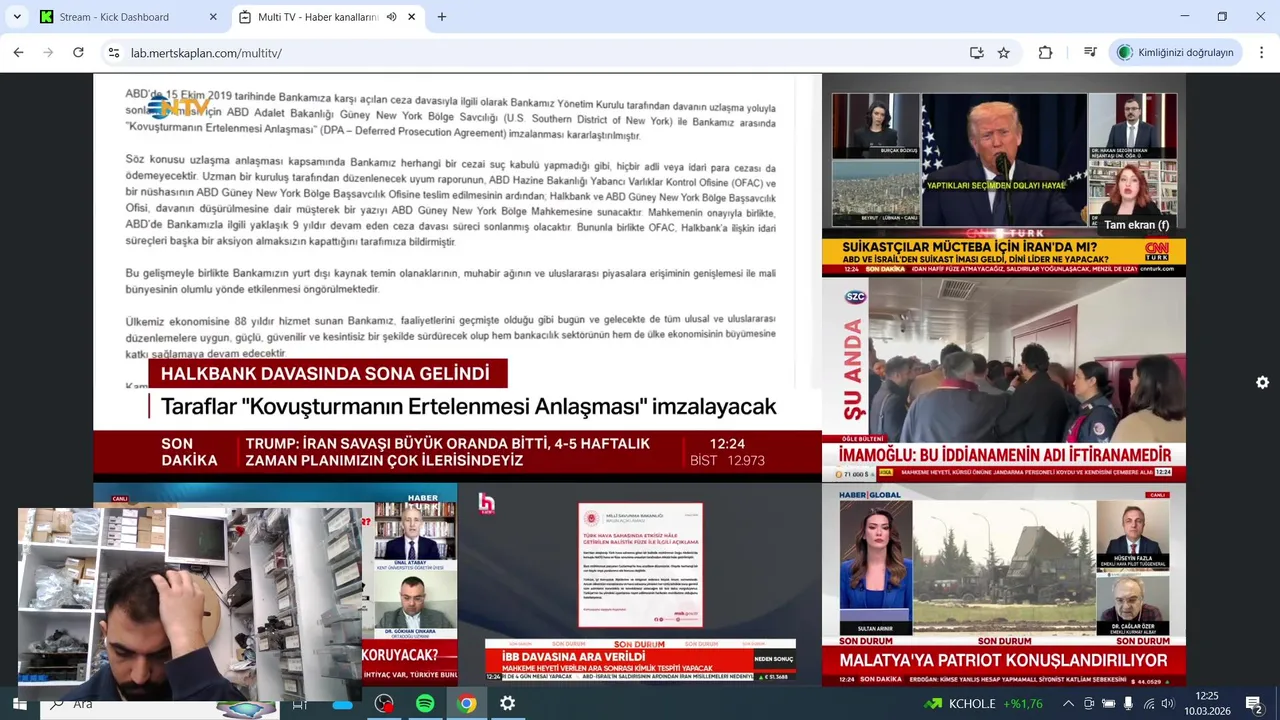Screen dimensions: 1280x720
Task: Open the KCHOLE stock widget in taskbar
Action: [984, 704]
